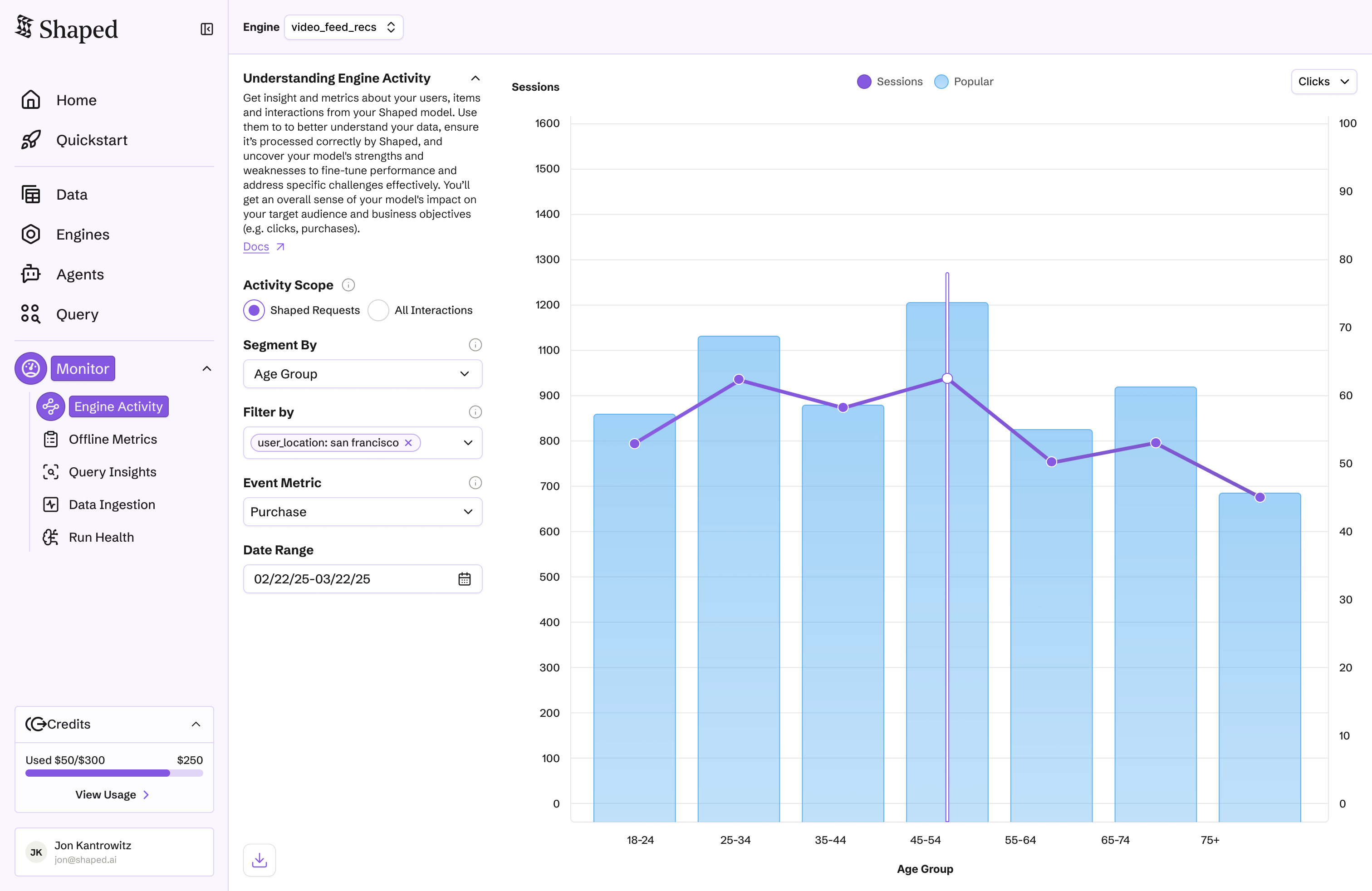Viewport: 1372px width, 891px height.
Task: Click the Query search icon
Action: pos(31,313)
